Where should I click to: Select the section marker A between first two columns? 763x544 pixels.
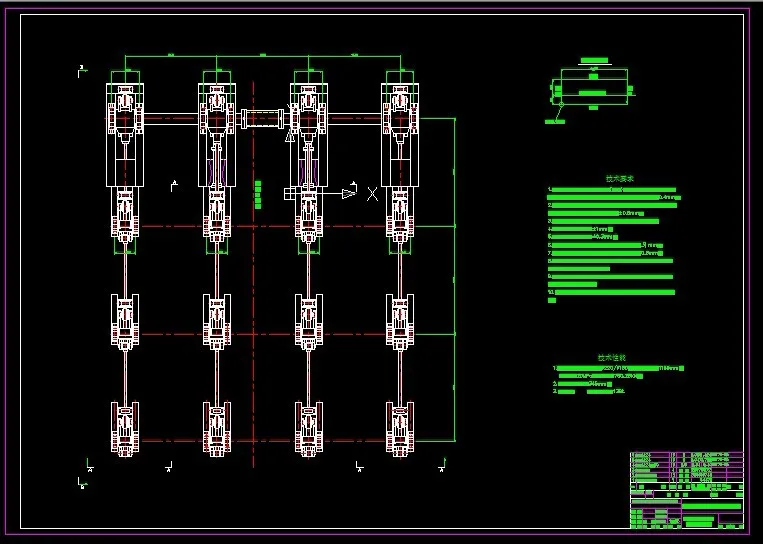pyautogui.click(x=174, y=186)
